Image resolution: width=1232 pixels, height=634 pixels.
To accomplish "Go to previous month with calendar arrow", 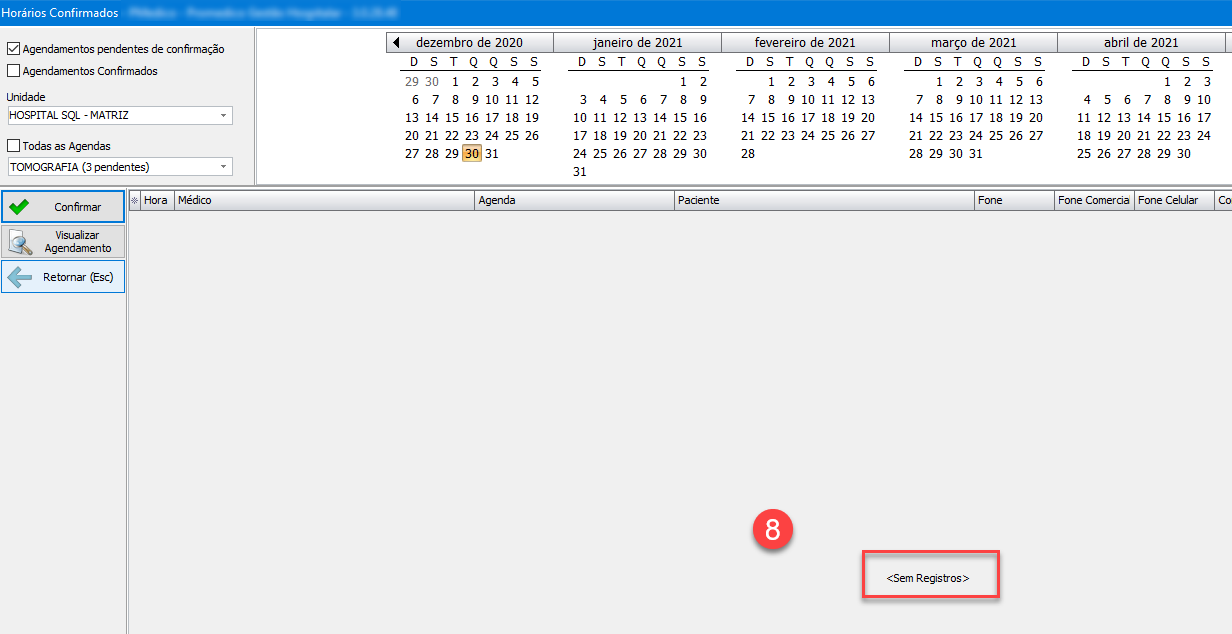I will pos(396,43).
